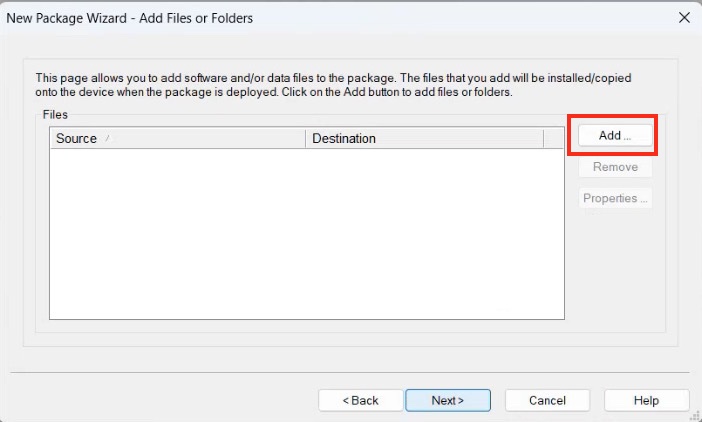Click the divider between Source and Destination
Screen dimensions: 702x422
click(305, 139)
